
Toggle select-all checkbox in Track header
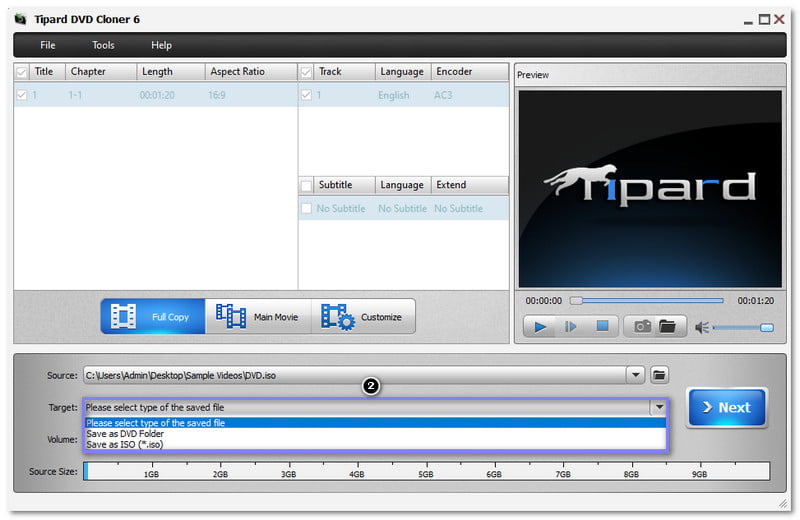[306, 72]
